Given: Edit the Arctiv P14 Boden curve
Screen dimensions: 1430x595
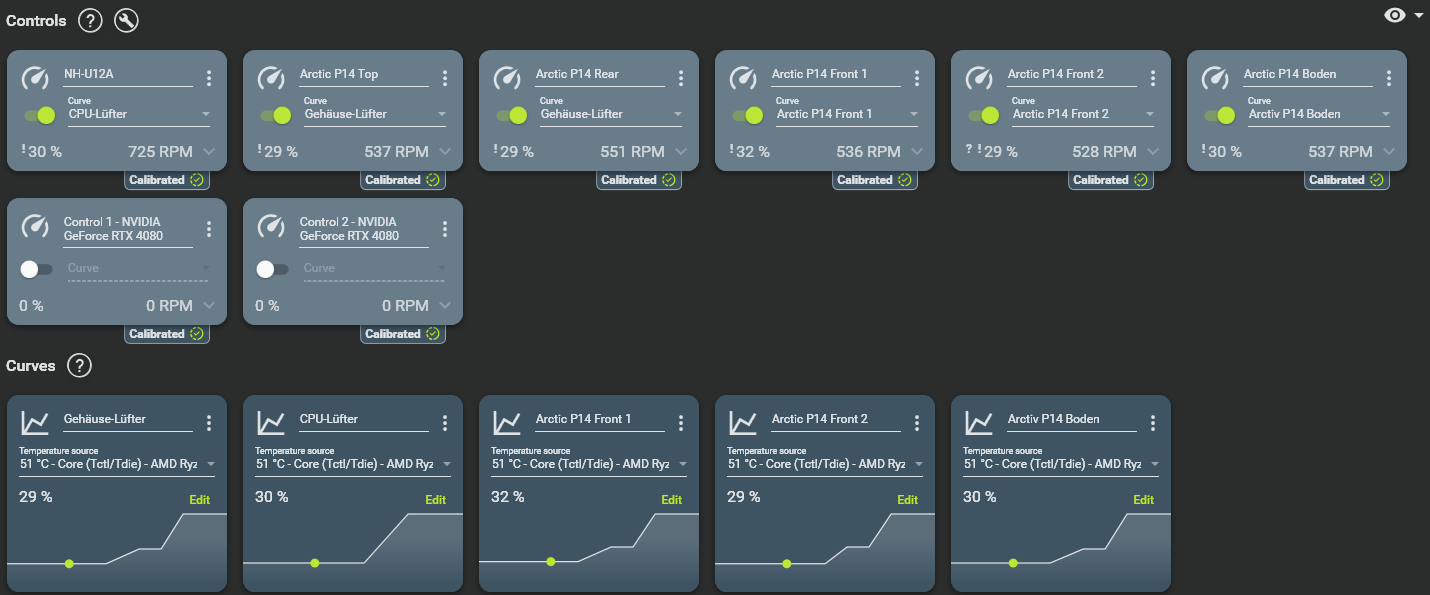Looking at the screenshot, I should tap(1144, 500).
